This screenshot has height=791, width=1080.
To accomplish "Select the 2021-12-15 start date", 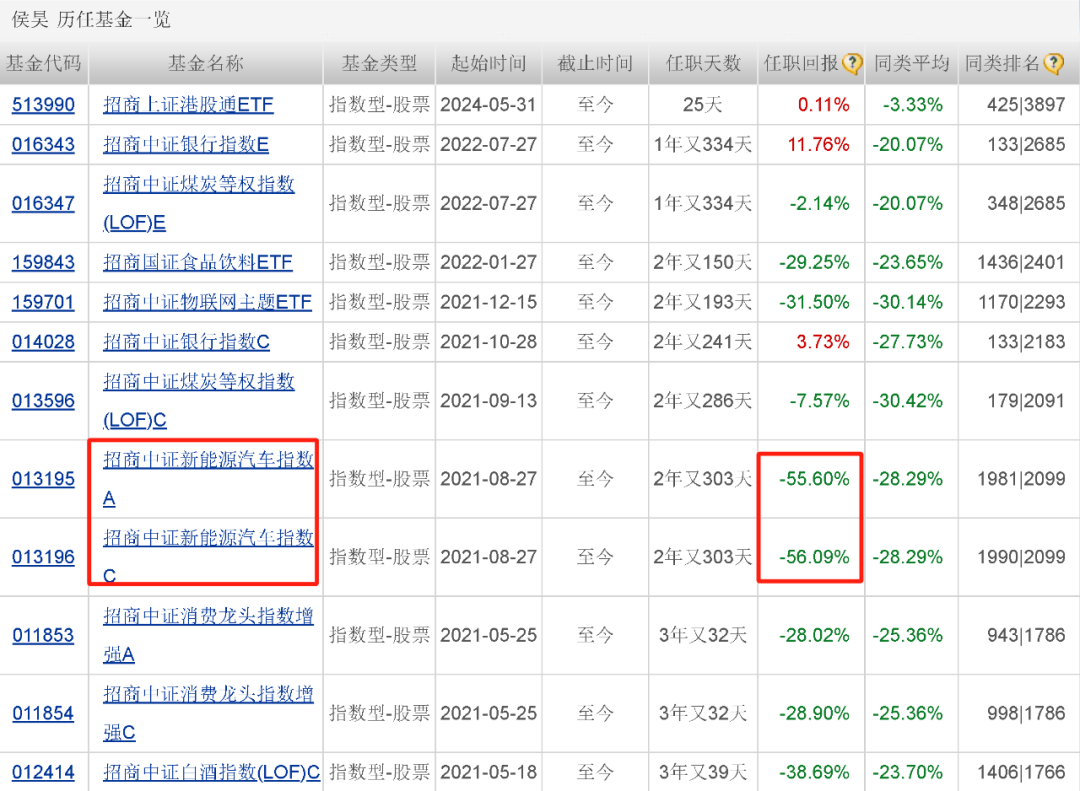I will pyautogui.click(x=488, y=302).
